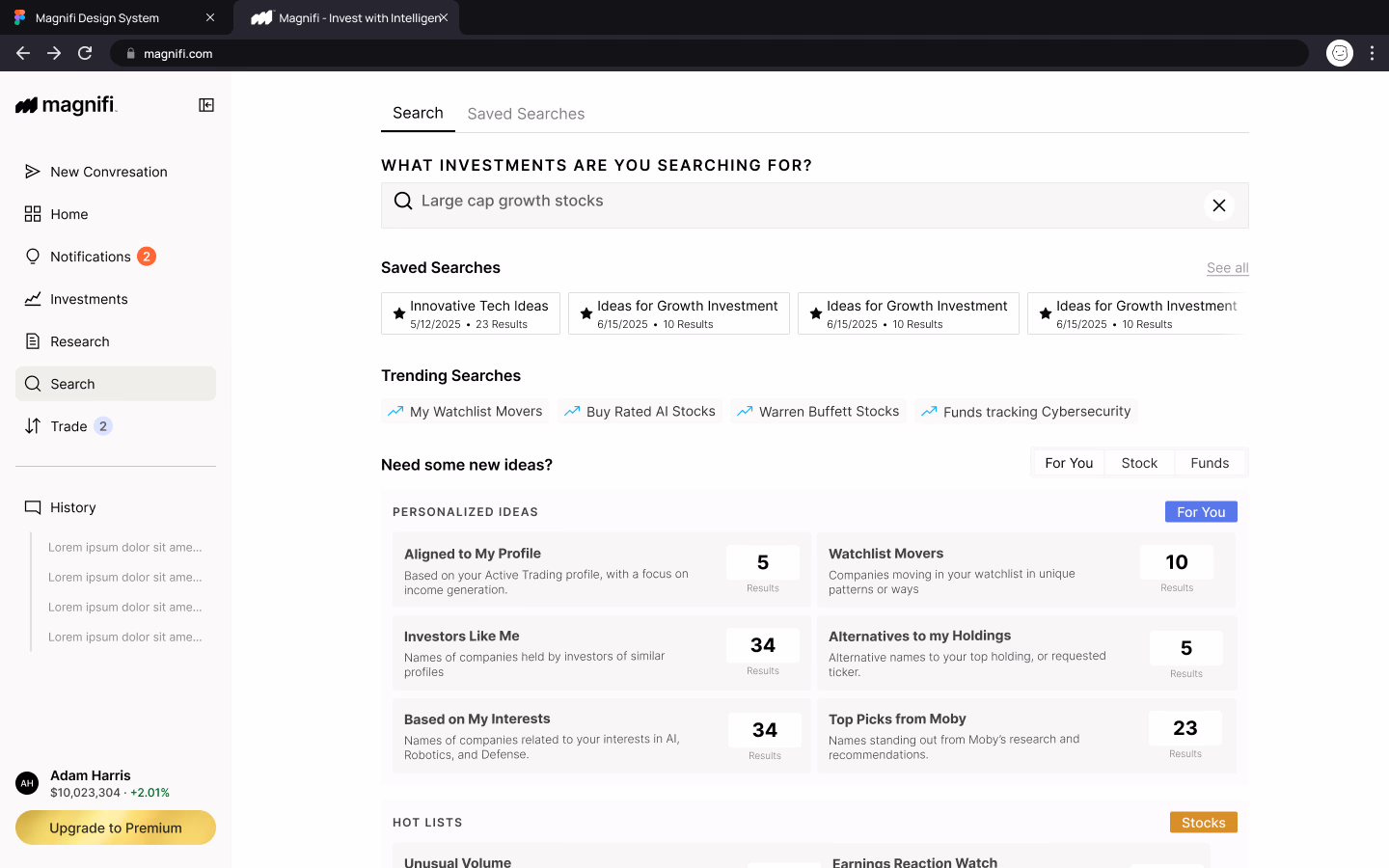
Task: Open Trade in sidebar
Action: (116, 426)
